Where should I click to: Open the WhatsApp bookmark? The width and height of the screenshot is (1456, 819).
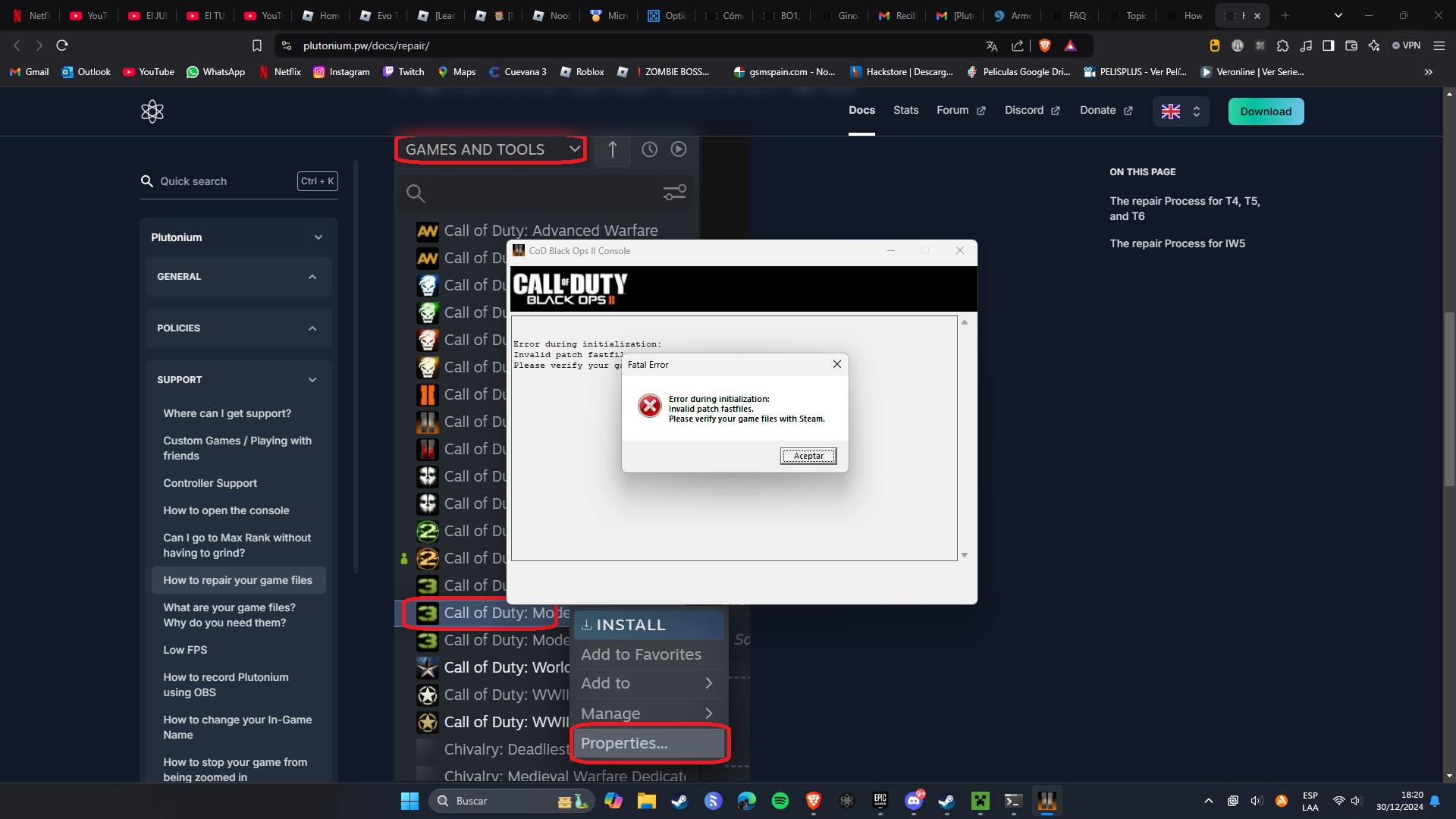pyautogui.click(x=216, y=72)
